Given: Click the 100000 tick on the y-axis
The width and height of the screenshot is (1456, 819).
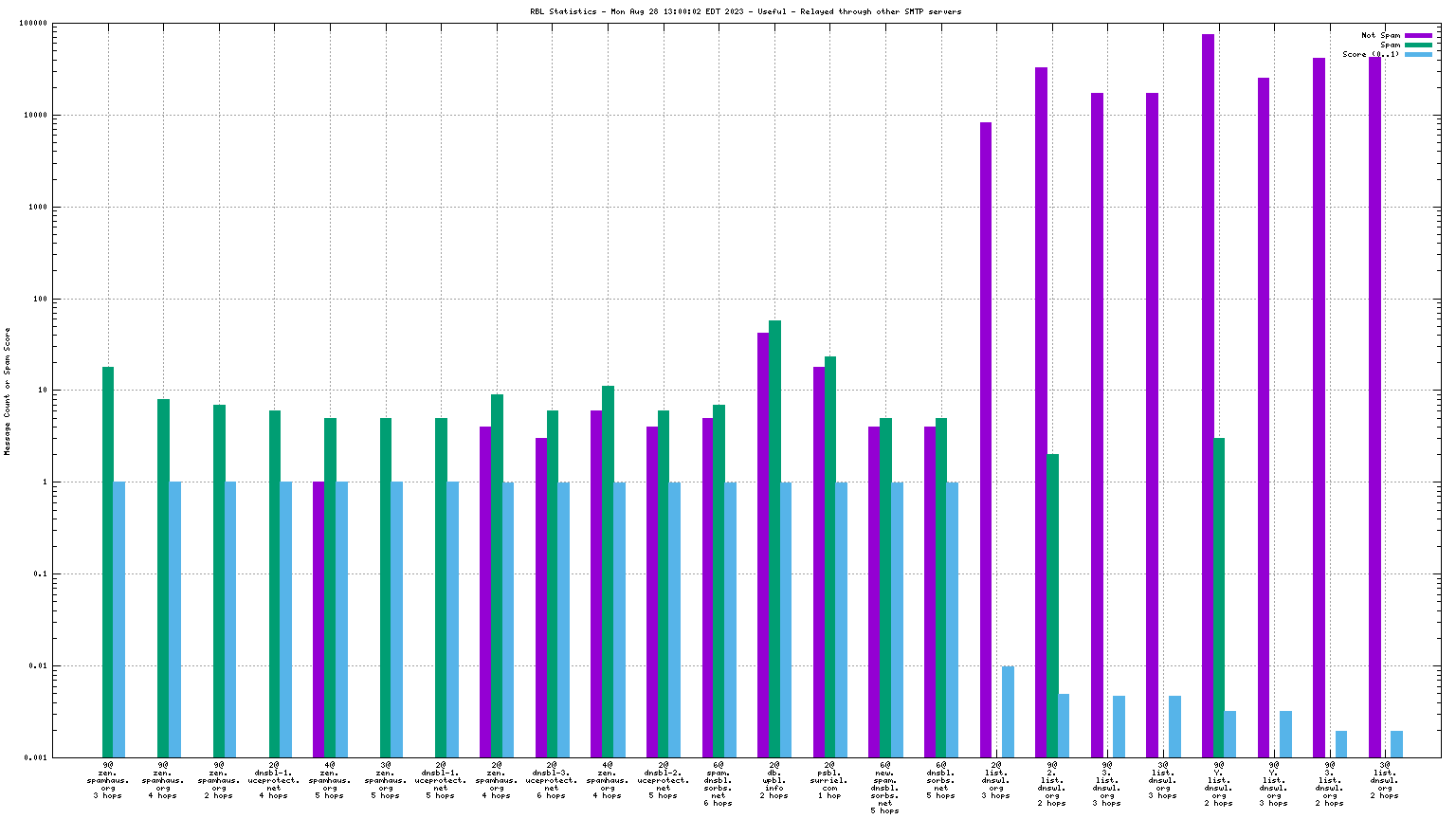Looking at the screenshot, I should pos(34,24).
